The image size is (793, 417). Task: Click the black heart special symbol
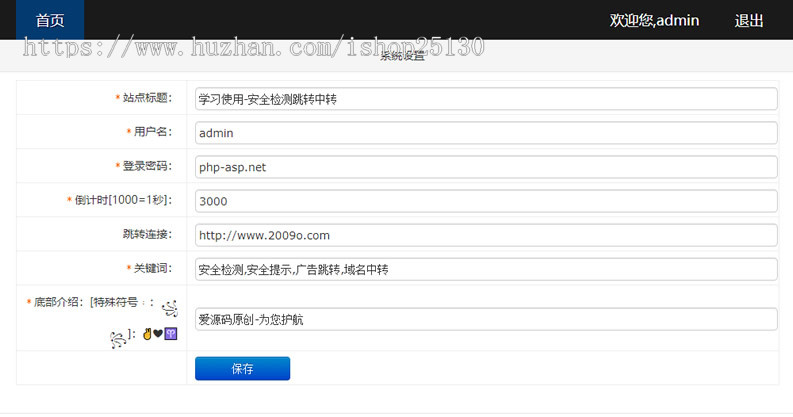[158, 334]
